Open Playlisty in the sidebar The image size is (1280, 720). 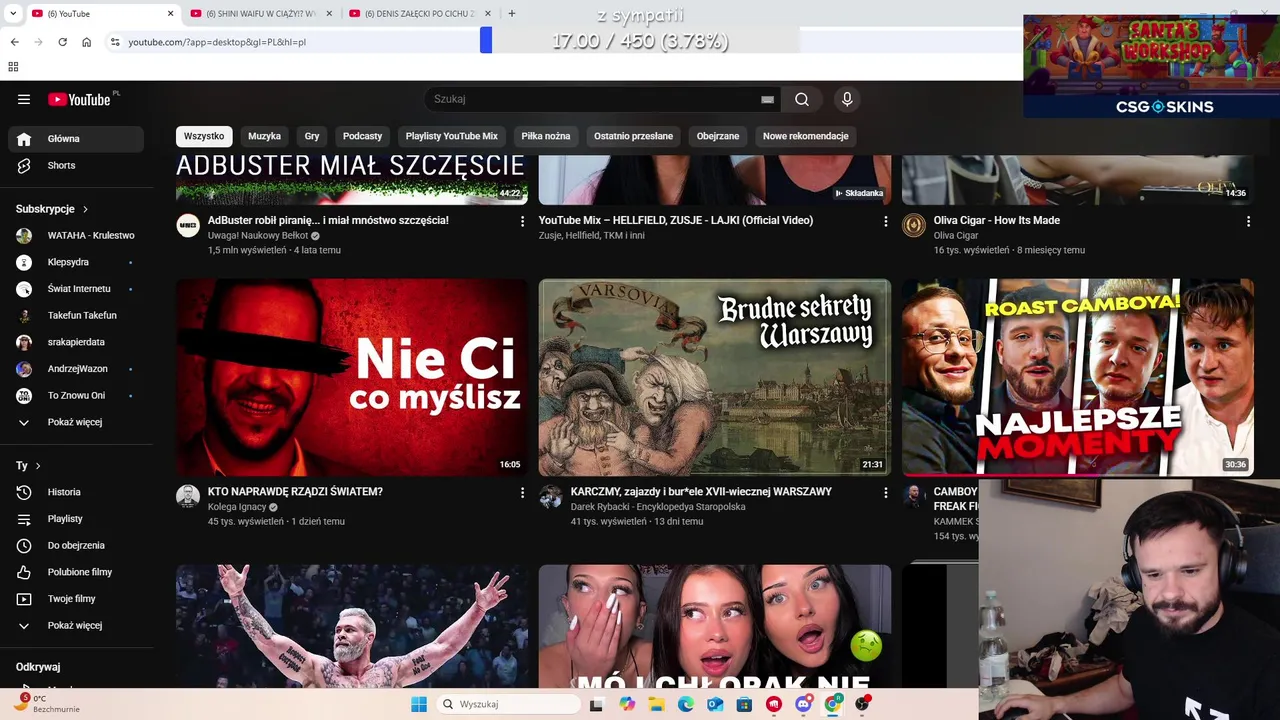coord(76,519)
